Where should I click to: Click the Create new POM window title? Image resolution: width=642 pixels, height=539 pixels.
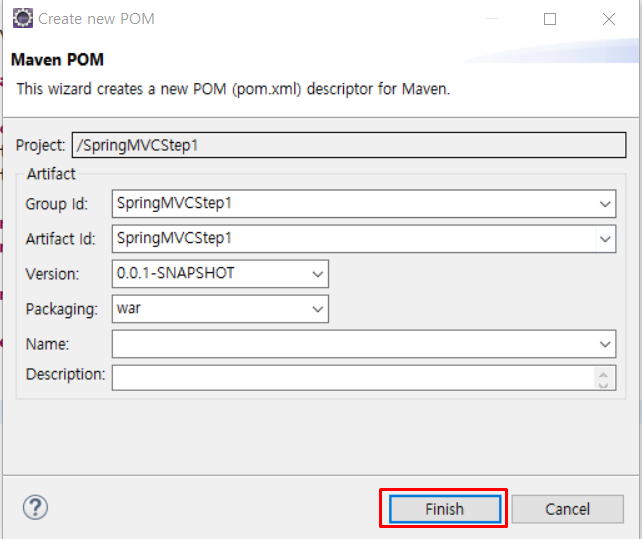tap(96, 19)
